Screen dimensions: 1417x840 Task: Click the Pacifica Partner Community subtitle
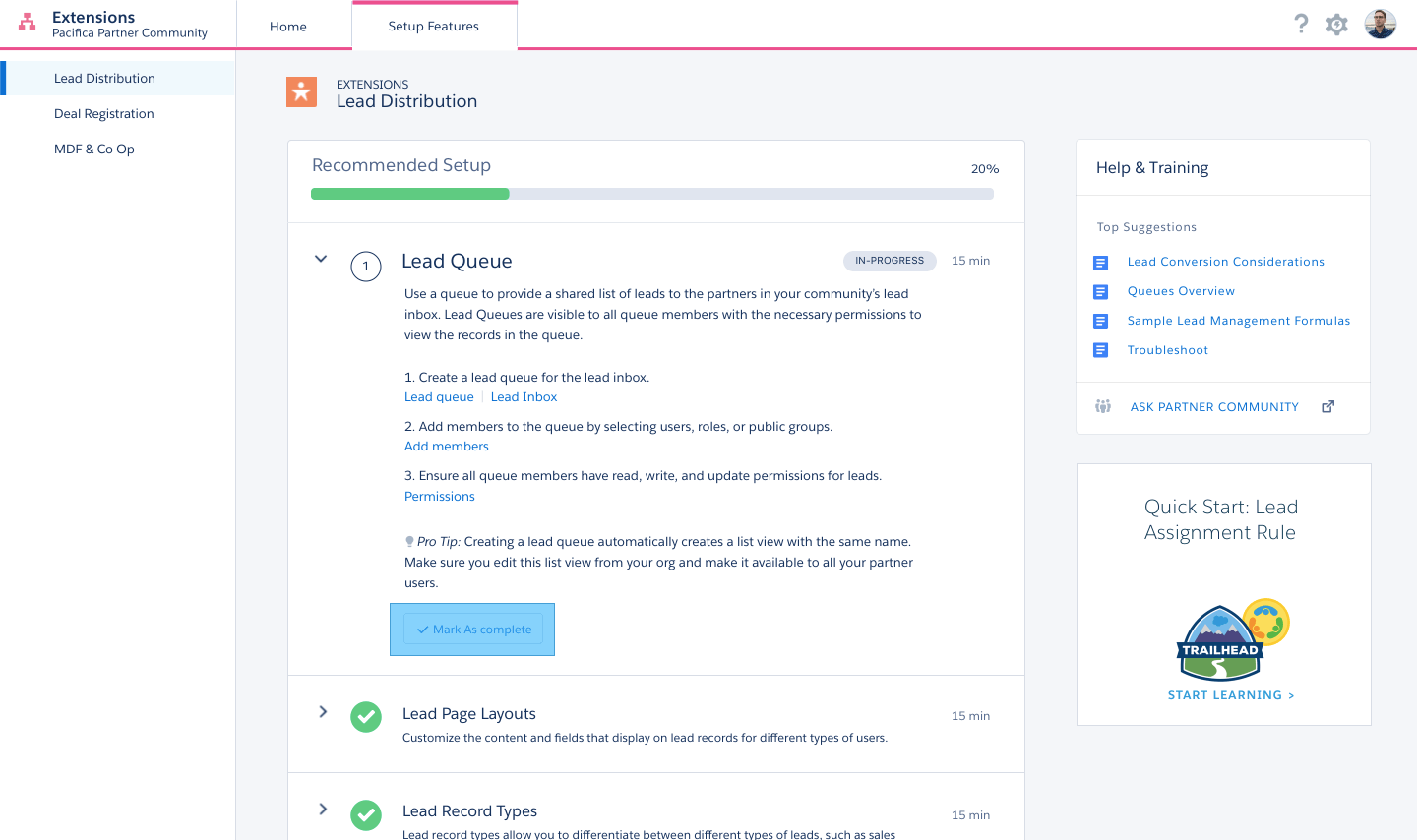[130, 33]
